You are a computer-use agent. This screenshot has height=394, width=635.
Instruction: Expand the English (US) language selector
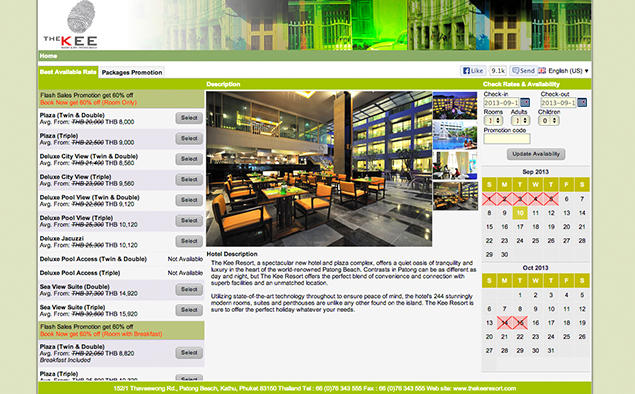click(568, 71)
